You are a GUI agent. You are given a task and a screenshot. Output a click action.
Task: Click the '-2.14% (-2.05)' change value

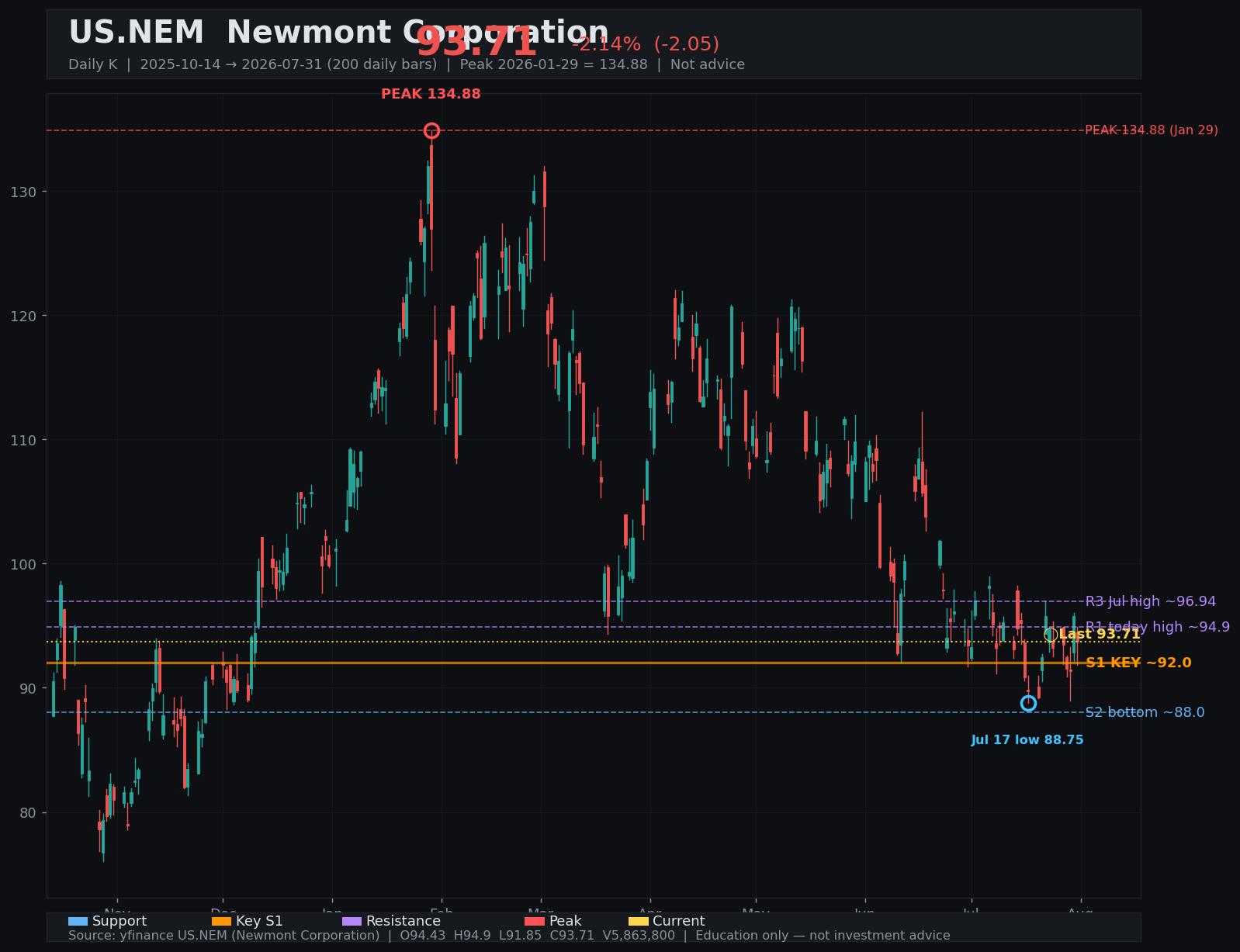[x=646, y=44]
